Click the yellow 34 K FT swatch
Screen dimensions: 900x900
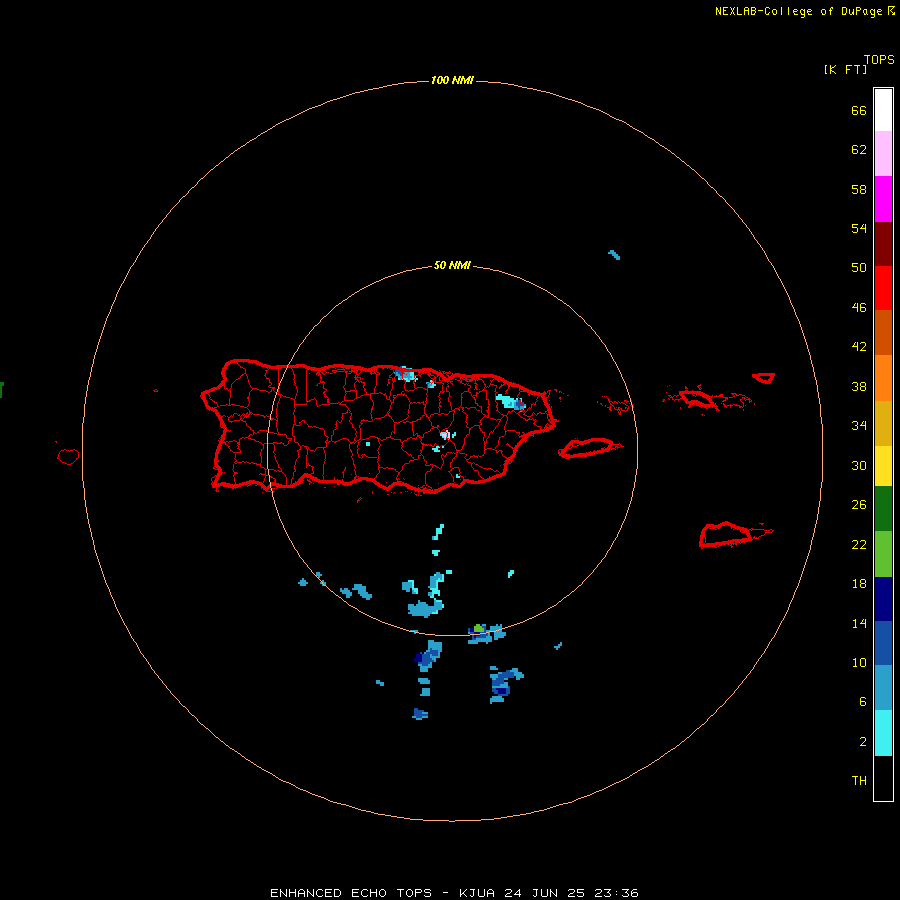click(883, 466)
